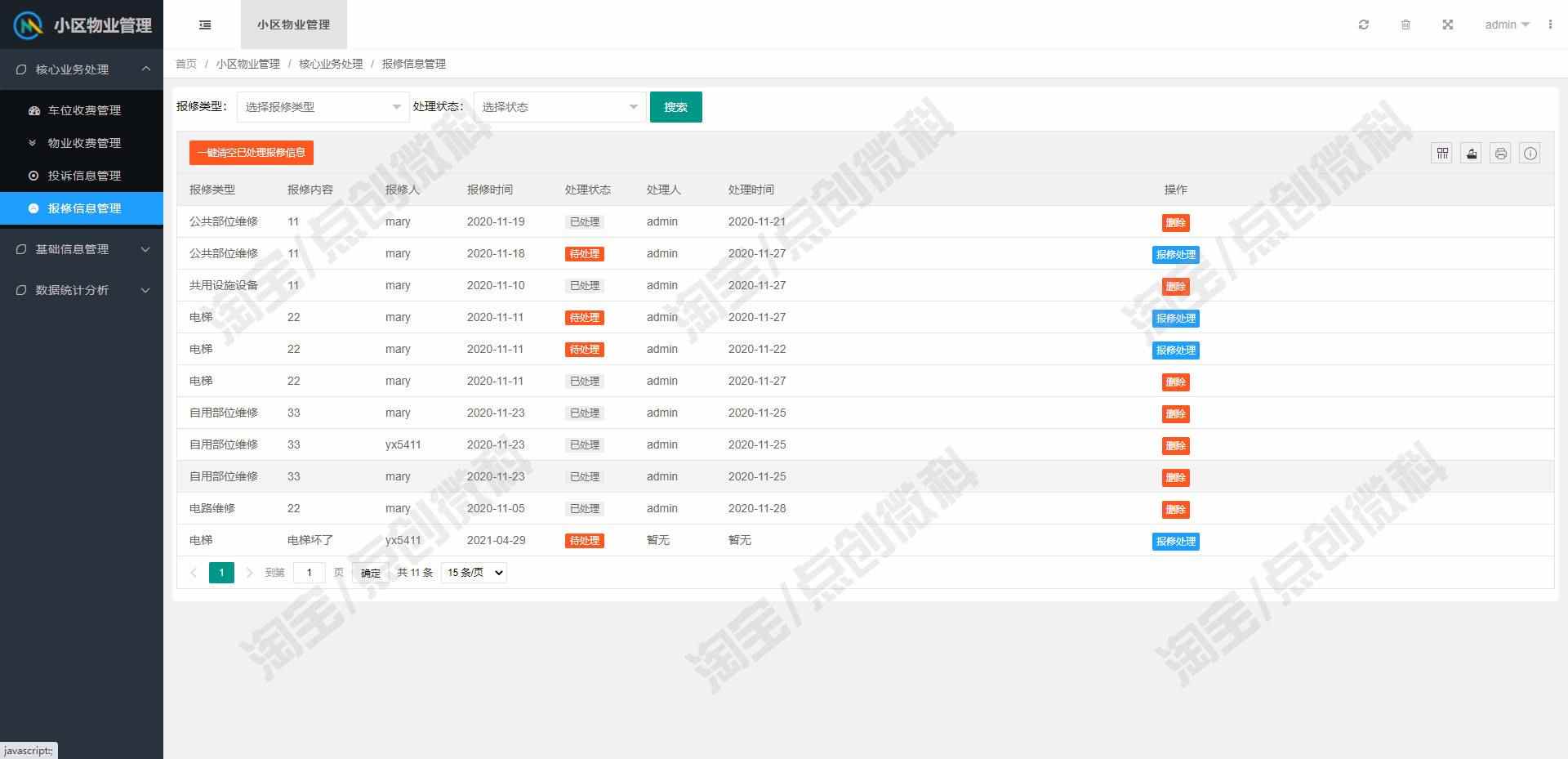Expand the 基础信息管理 menu section
Viewport: 1568px width, 759px height.
coord(82,249)
